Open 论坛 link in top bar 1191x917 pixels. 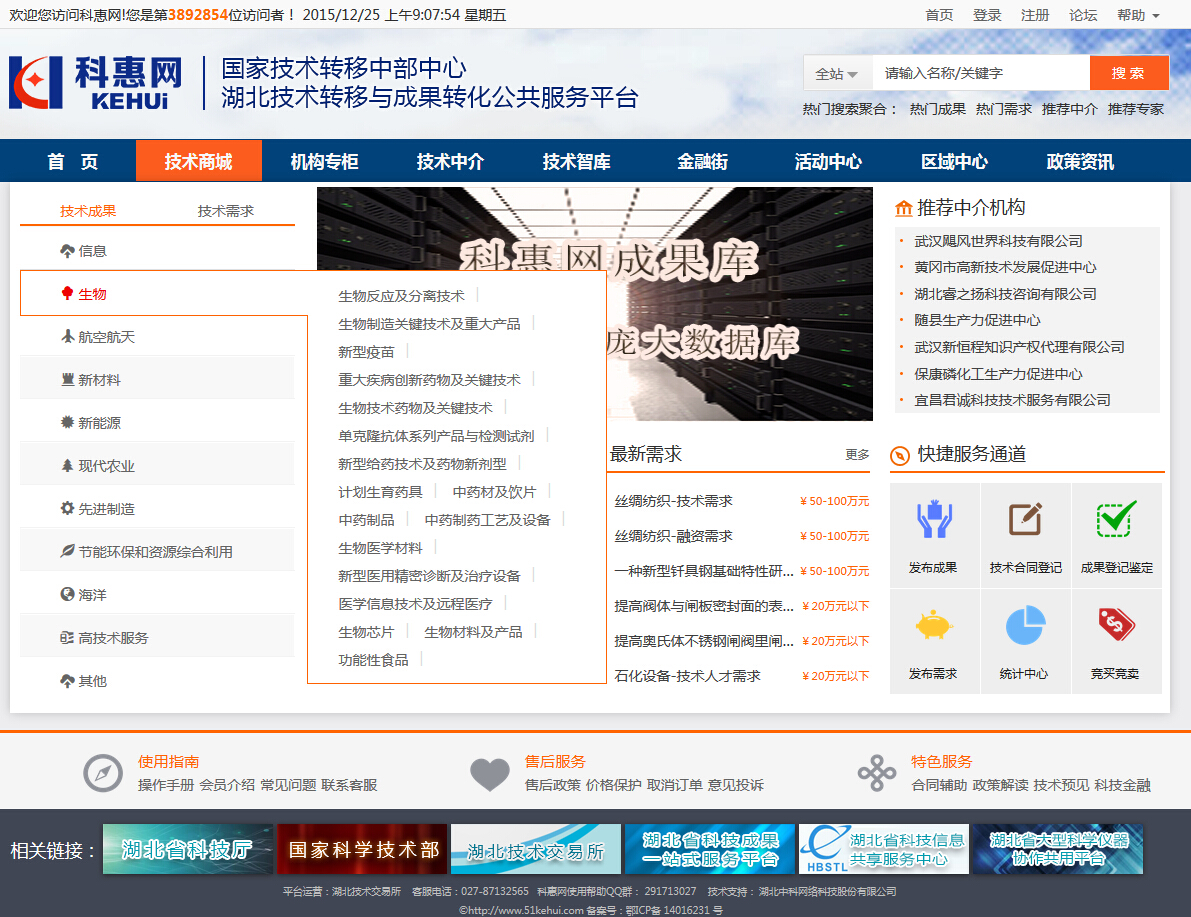tap(1082, 15)
